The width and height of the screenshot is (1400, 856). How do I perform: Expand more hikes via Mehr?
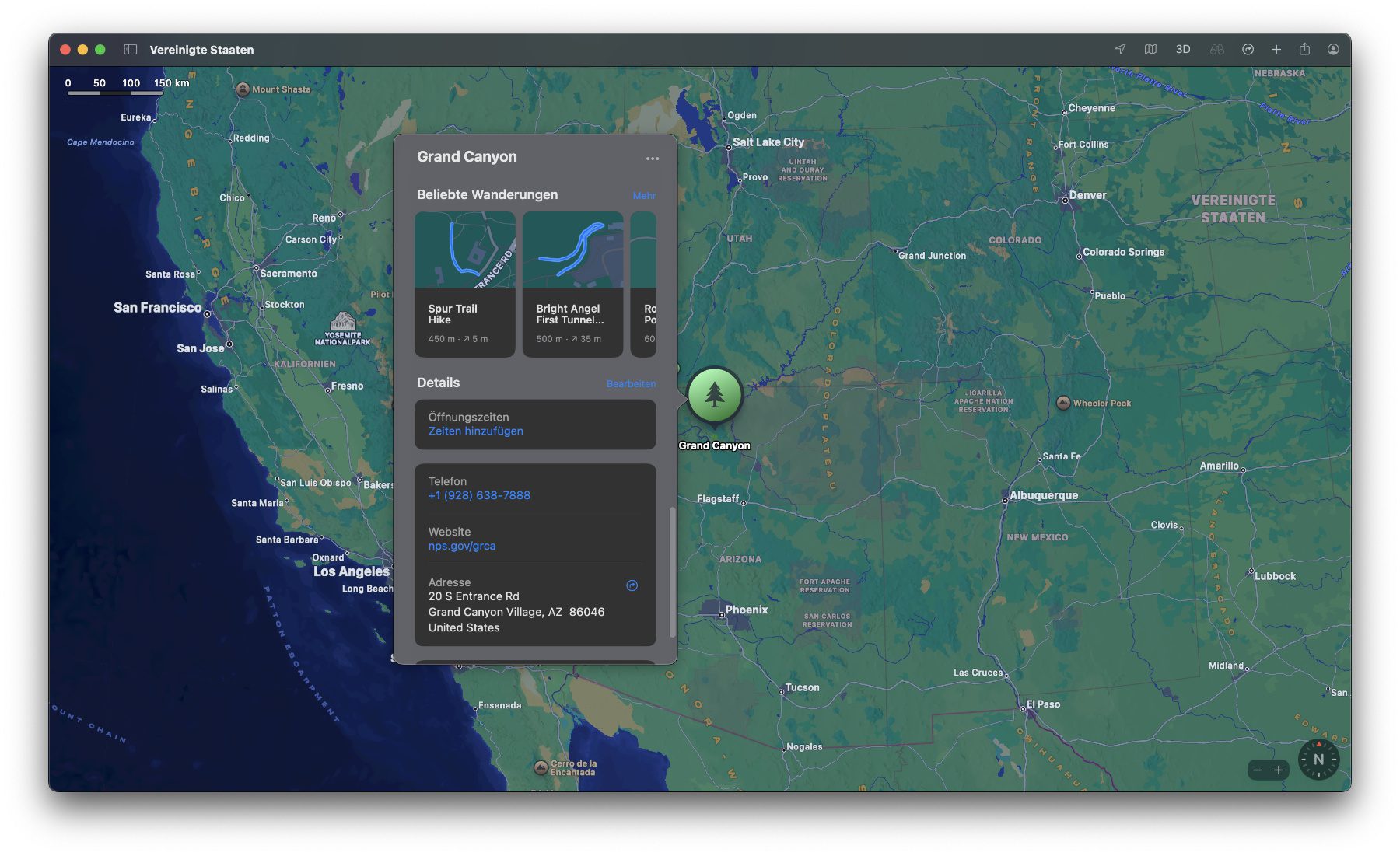tap(643, 196)
